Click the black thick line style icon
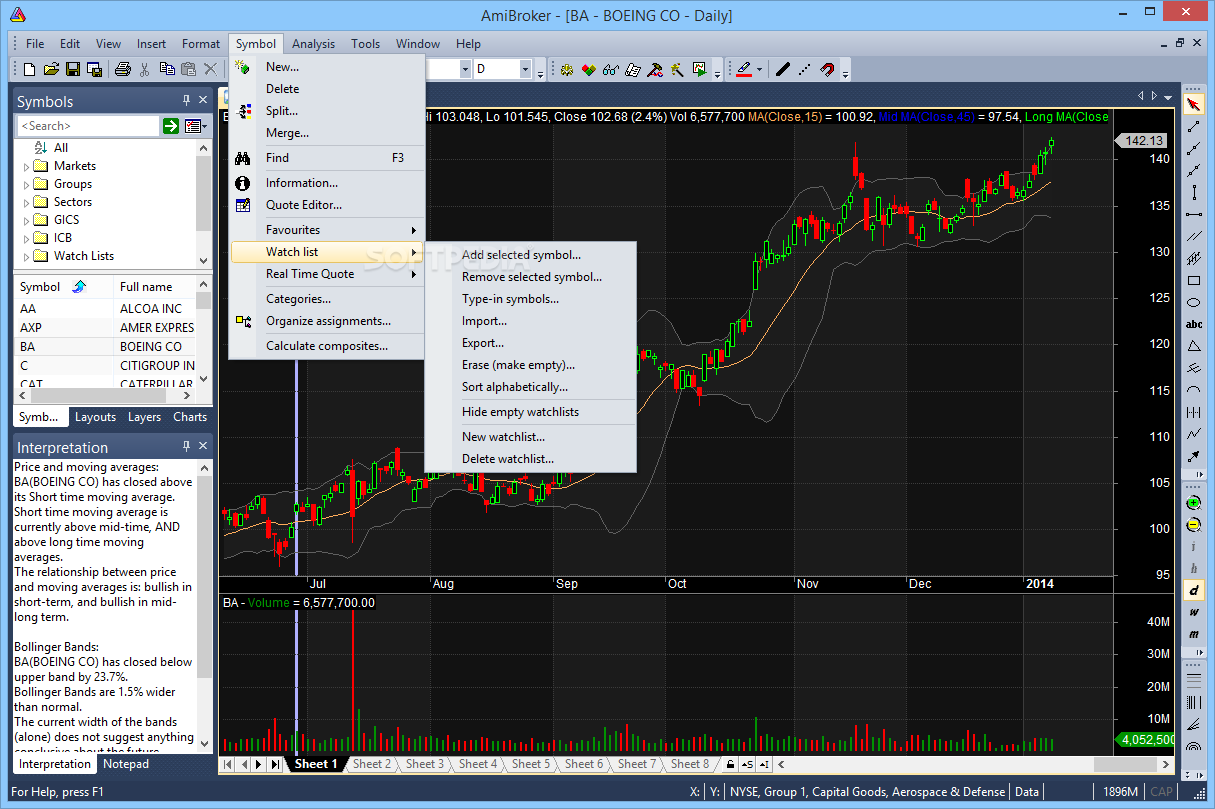 click(x=783, y=69)
